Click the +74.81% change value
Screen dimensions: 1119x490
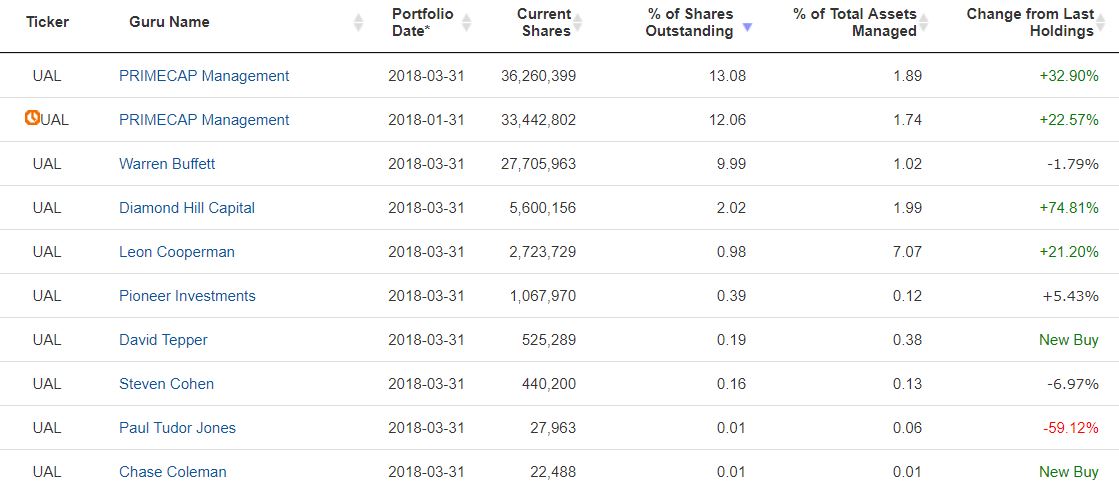point(1070,208)
